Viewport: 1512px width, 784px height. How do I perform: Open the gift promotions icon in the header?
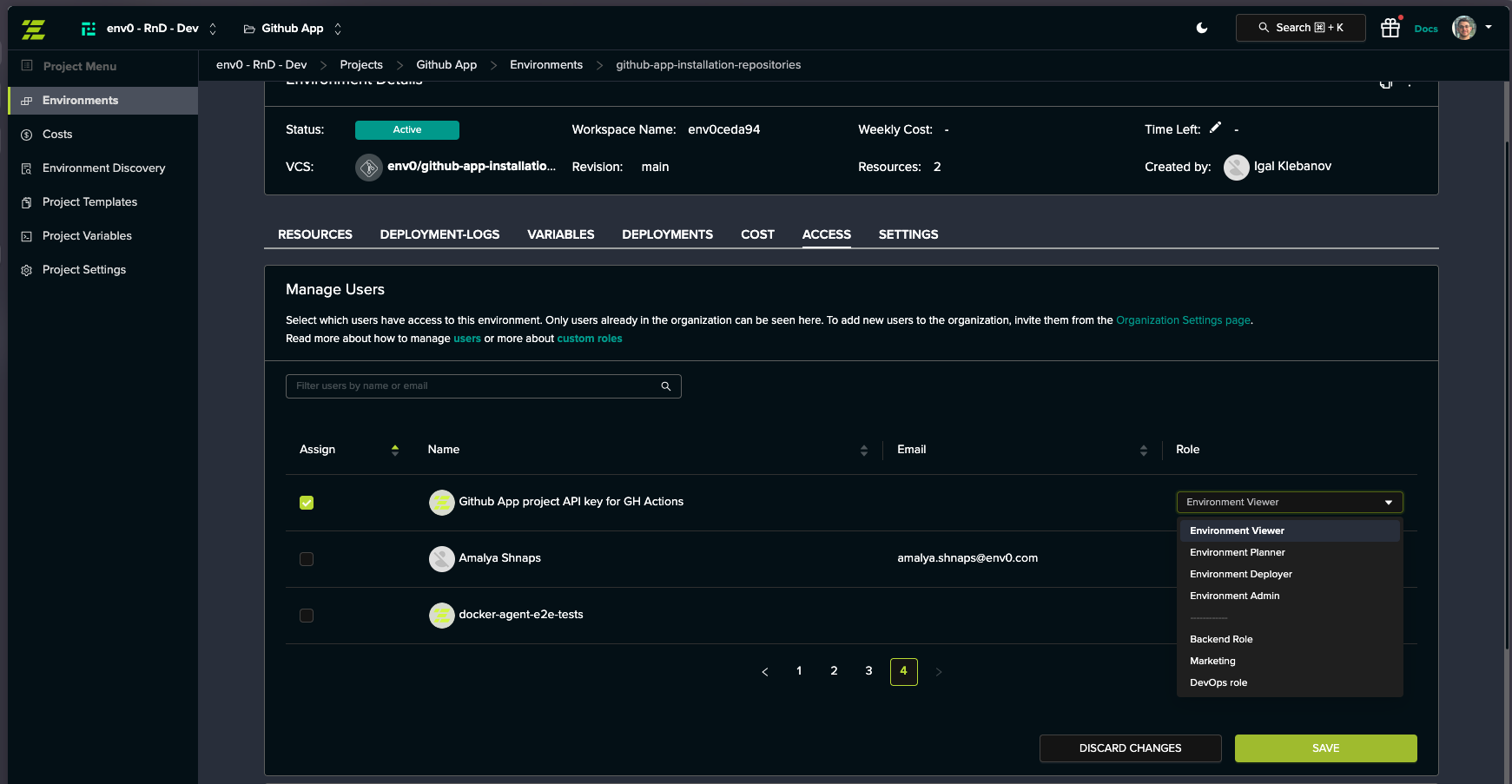pos(1390,27)
